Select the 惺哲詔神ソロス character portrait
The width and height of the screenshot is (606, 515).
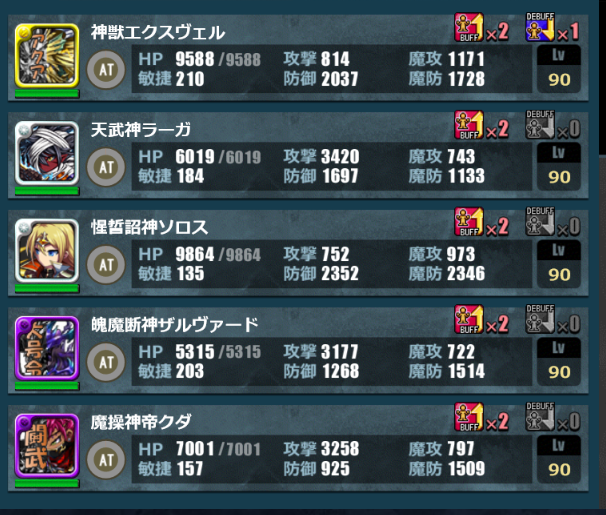pyautogui.click(x=47, y=251)
